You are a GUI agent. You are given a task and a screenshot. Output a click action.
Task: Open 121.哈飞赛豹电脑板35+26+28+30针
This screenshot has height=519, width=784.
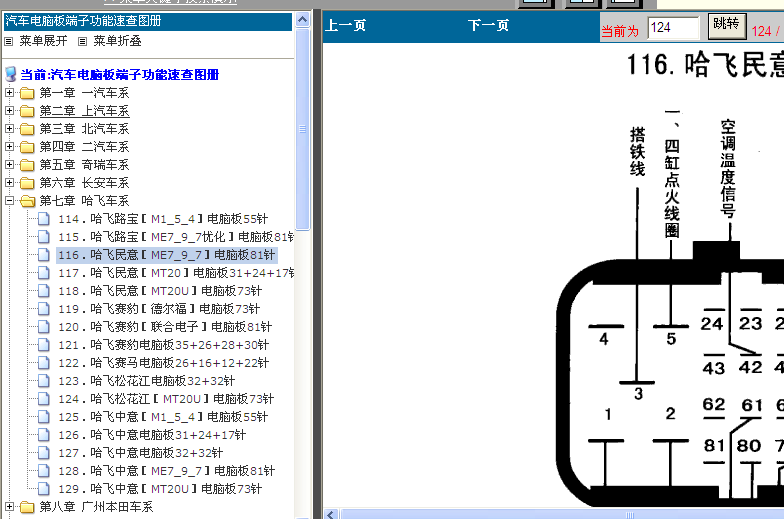point(164,345)
